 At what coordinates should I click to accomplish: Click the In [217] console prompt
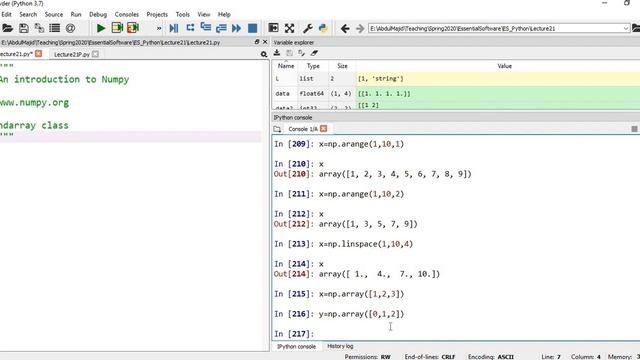coord(294,334)
